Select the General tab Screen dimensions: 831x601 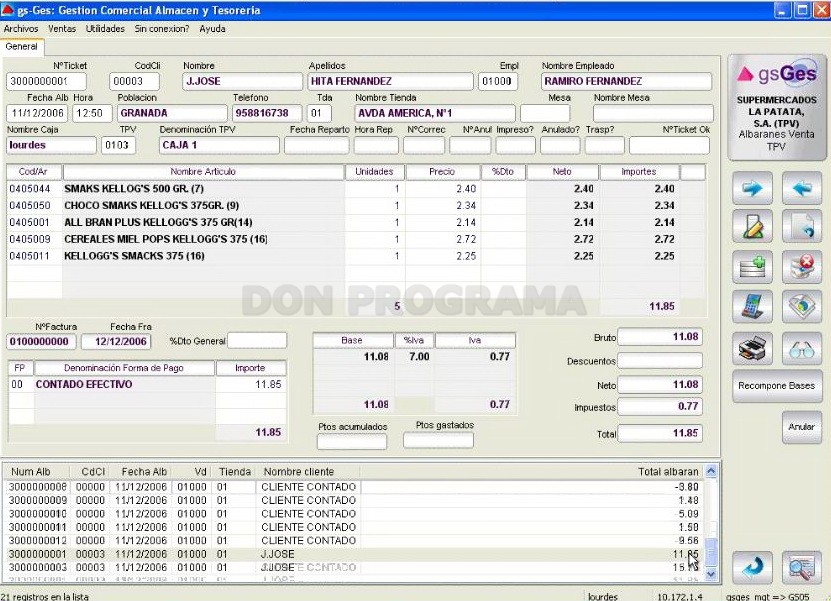click(x=22, y=47)
